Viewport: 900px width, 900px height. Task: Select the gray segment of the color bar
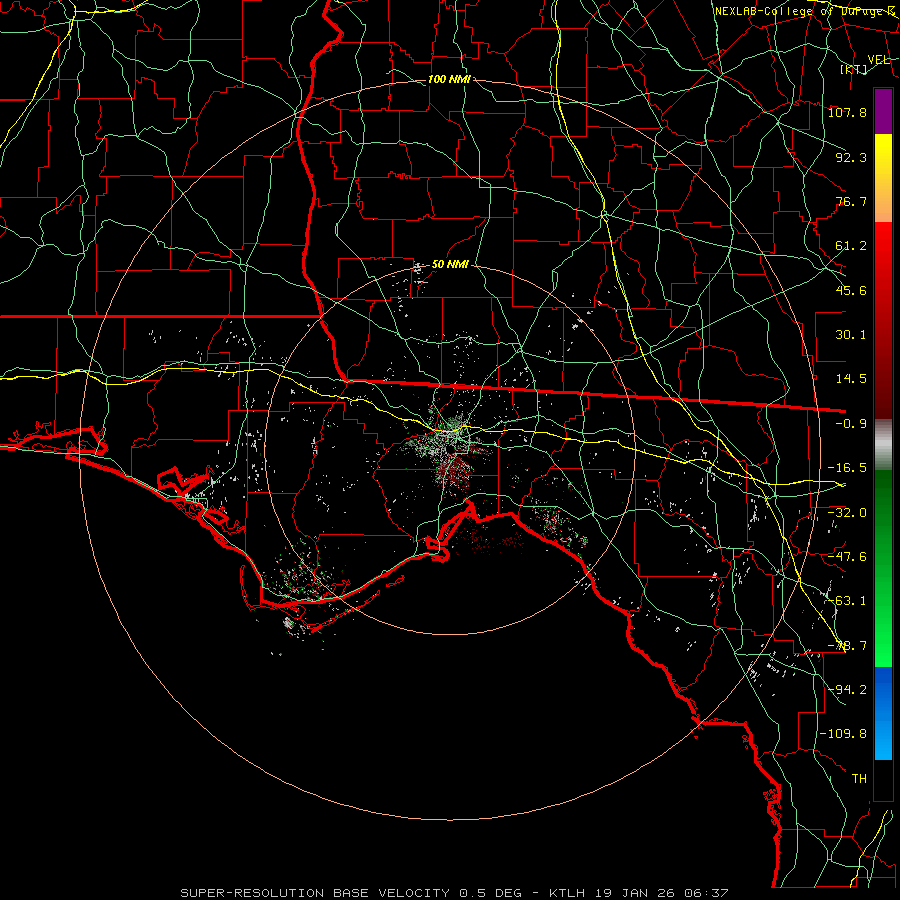(x=883, y=445)
